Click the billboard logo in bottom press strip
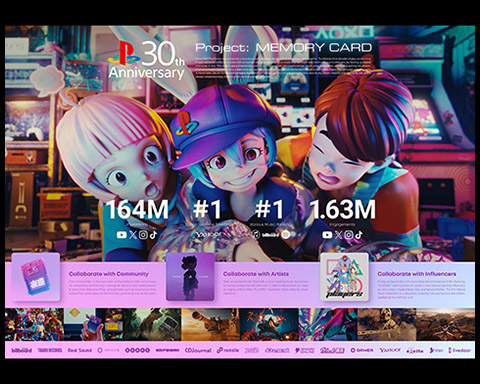This screenshot has height=384, width=480. point(22,350)
